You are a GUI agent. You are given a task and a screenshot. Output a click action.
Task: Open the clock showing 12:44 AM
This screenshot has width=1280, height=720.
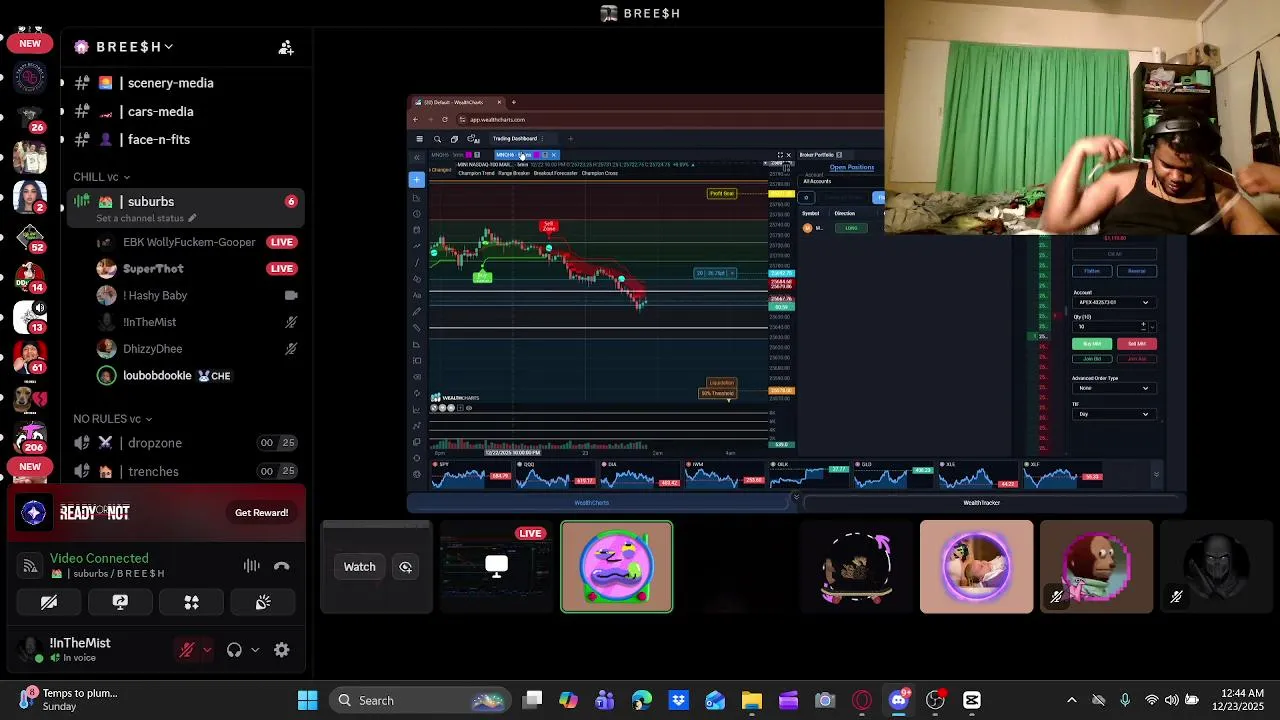tap(1239, 700)
